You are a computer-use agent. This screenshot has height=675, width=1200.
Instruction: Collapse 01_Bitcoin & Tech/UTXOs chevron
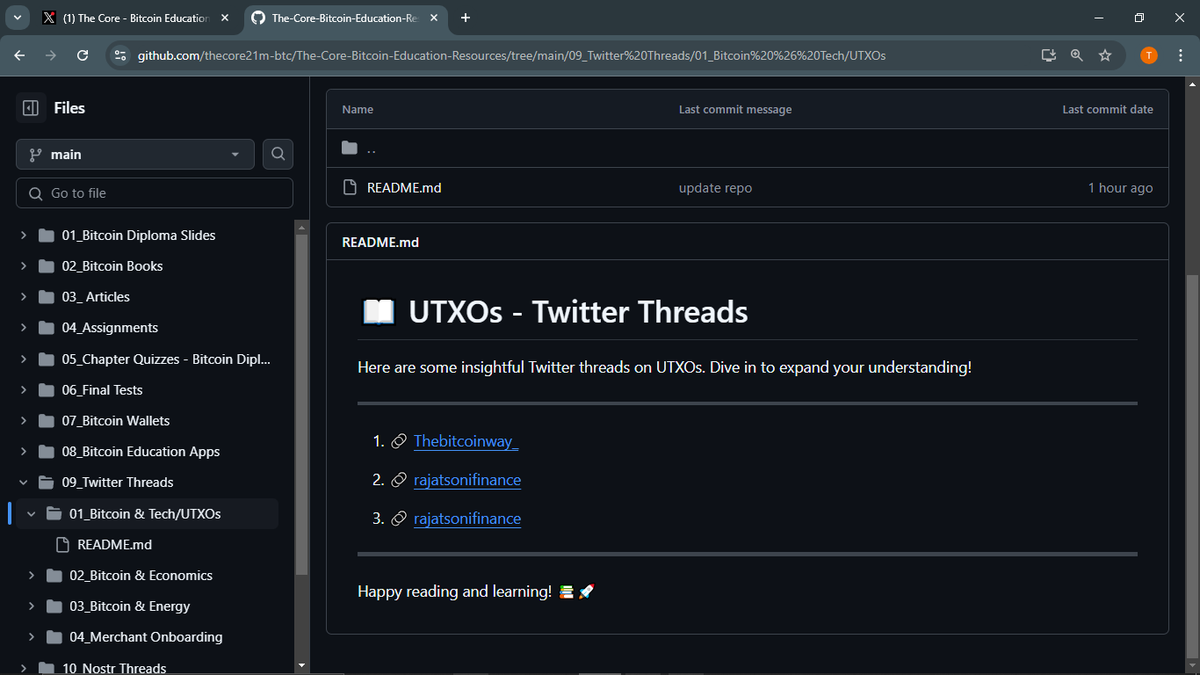tap(31, 514)
